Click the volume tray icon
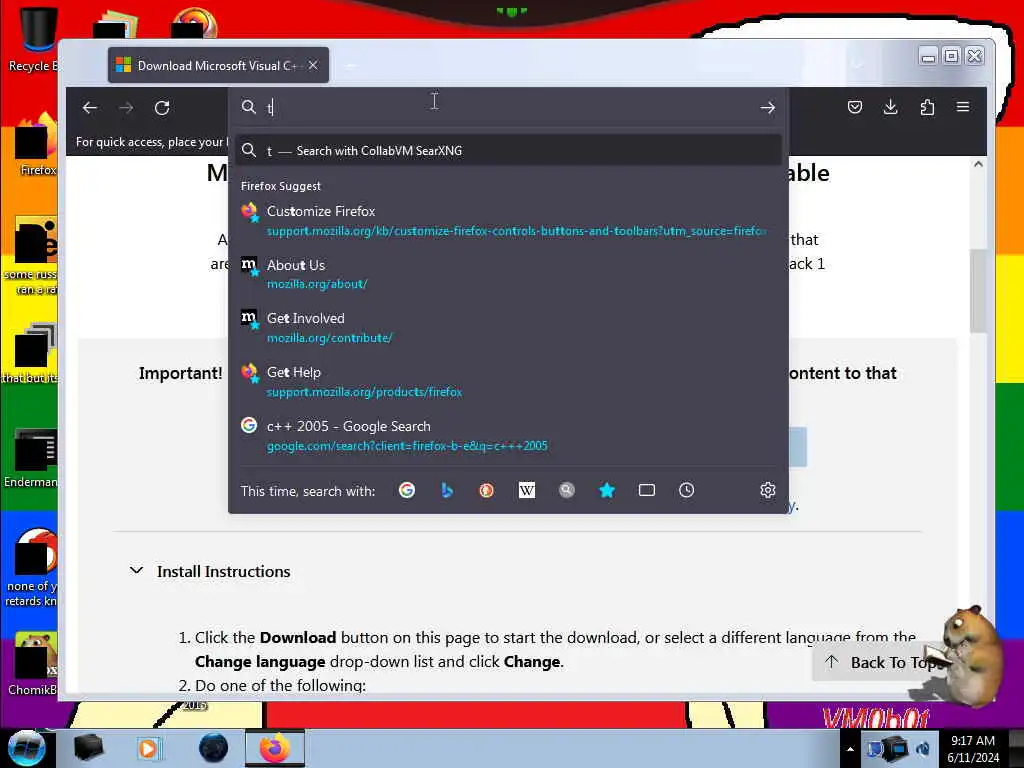This screenshot has width=1024, height=768. [x=922, y=749]
